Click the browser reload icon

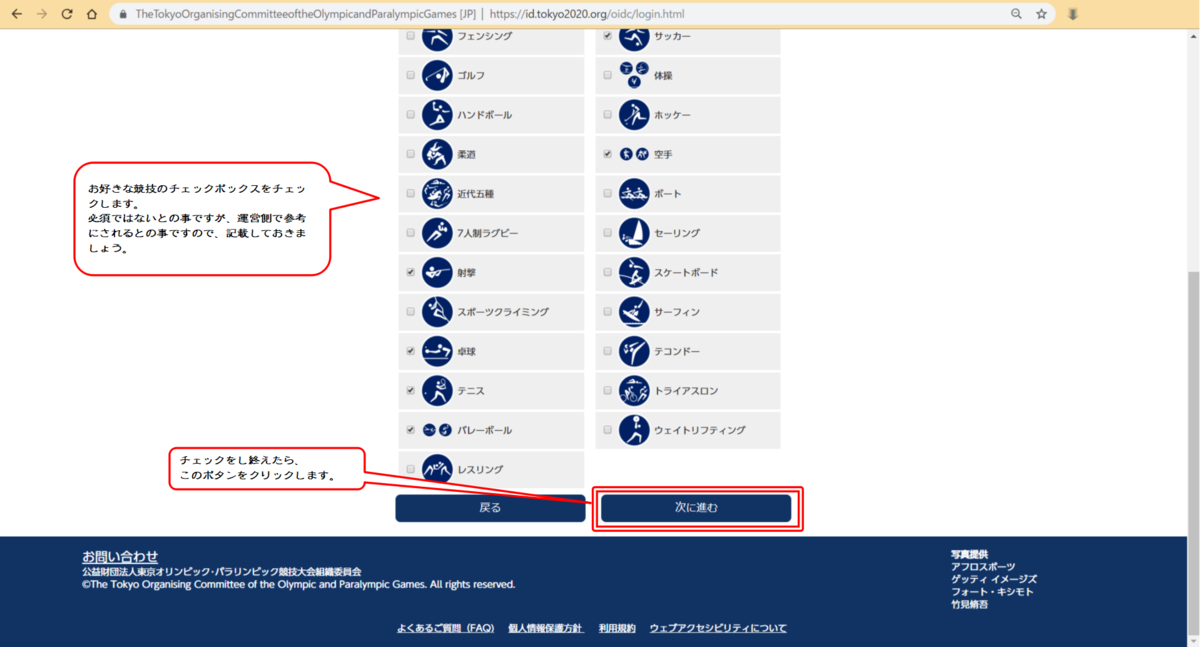click(x=67, y=14)
